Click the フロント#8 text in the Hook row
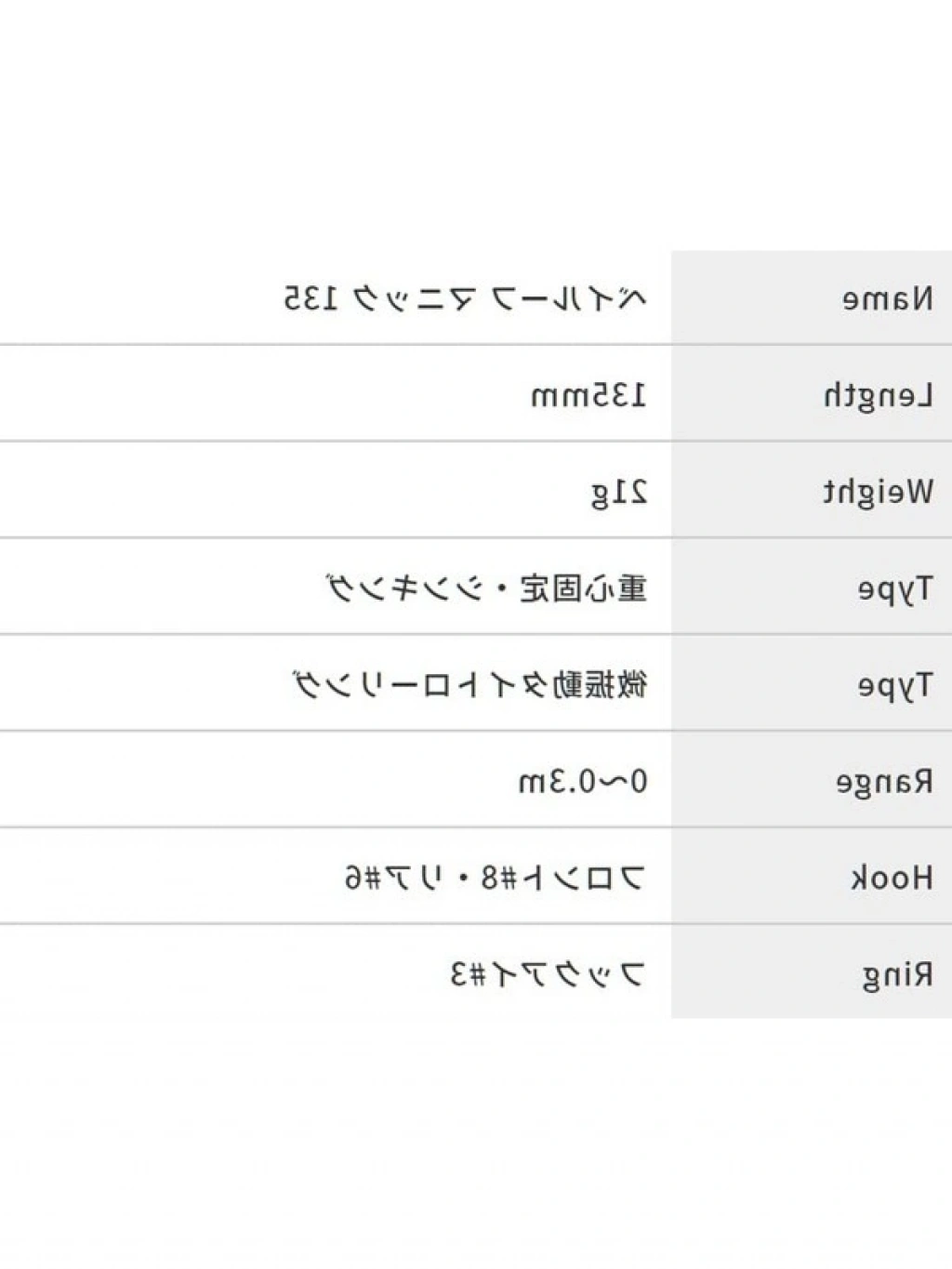This screenshot has height=1269, width=952. point(562,879)
